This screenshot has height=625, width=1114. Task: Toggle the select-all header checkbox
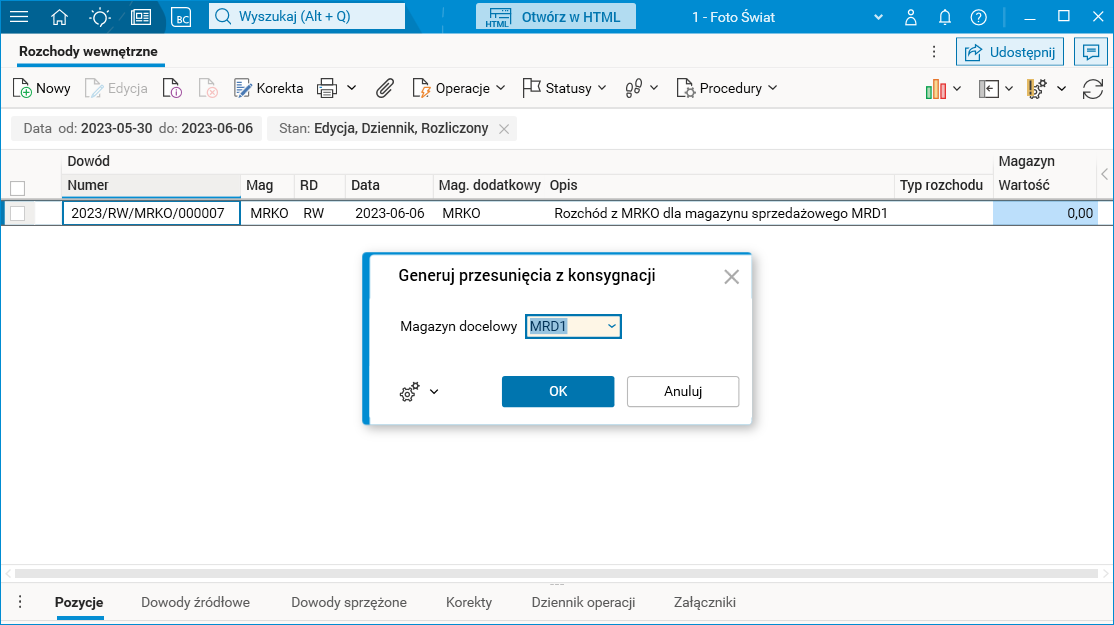click(x=18, y=188)
